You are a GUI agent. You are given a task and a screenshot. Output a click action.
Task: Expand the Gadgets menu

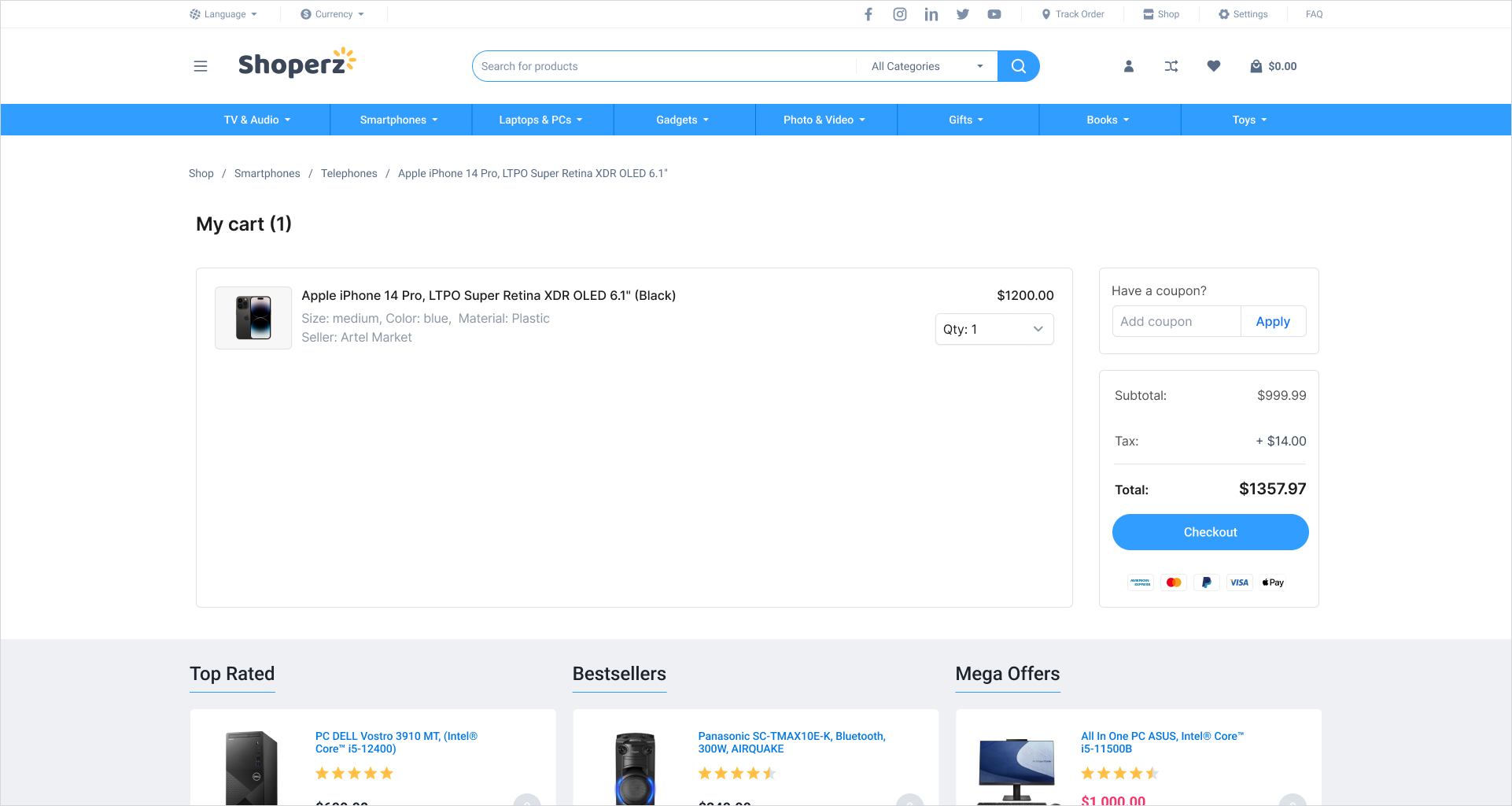coord(683,120)
